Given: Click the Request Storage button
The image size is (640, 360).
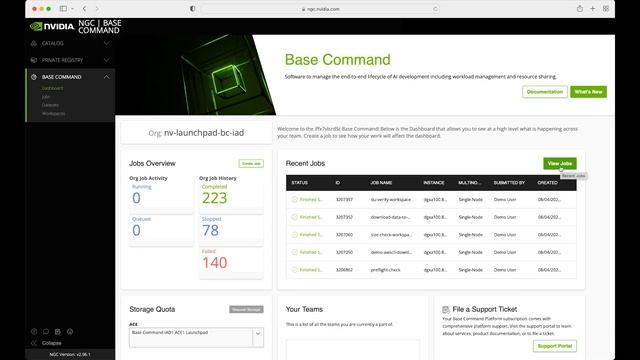Looking at the screenshot, I should [246, 309].
